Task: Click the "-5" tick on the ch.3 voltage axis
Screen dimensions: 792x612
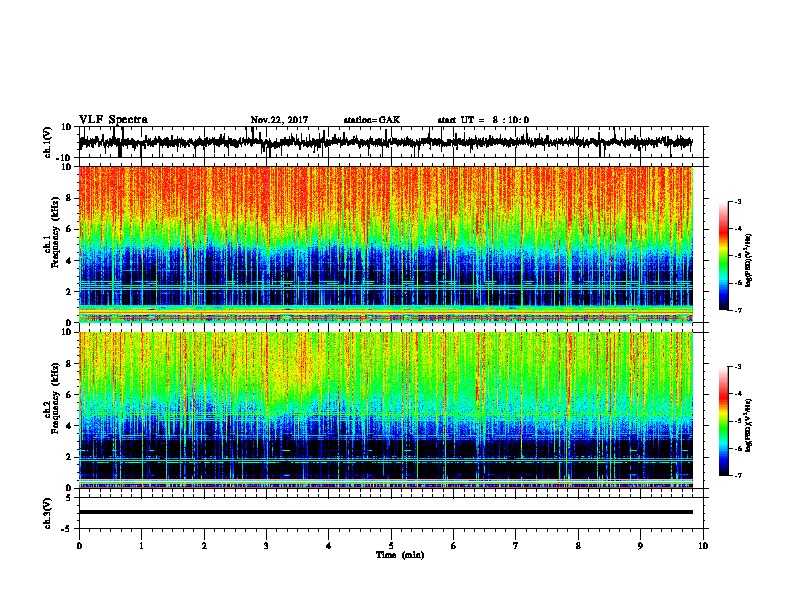Action: point(67,529)
